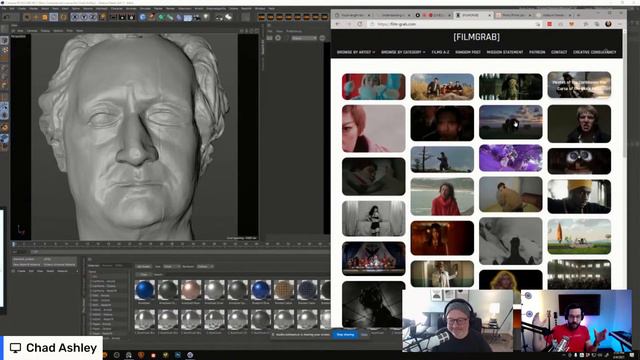Click the blue Cube primitive icon

point(142,17)
